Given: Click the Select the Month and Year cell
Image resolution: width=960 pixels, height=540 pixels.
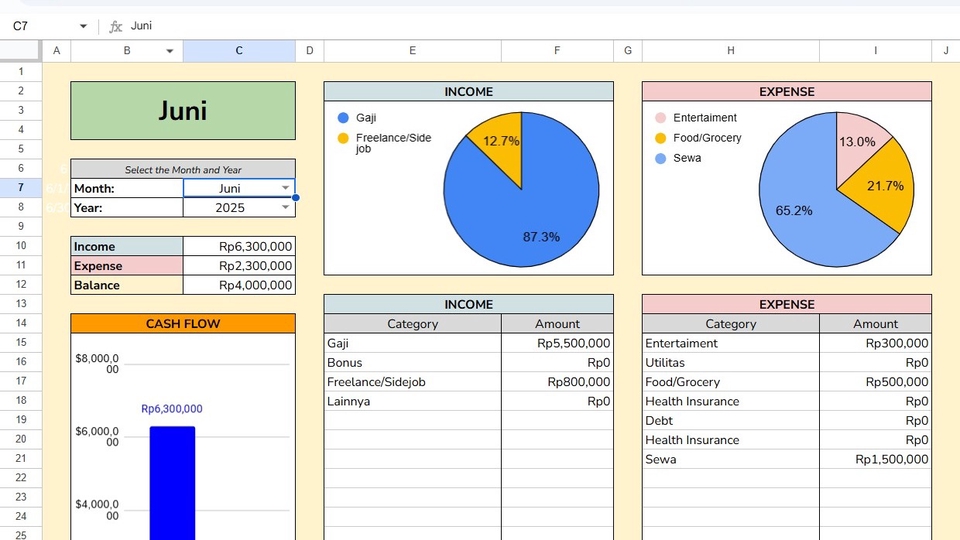Looking at the screenshot, I should pos(183,169).
